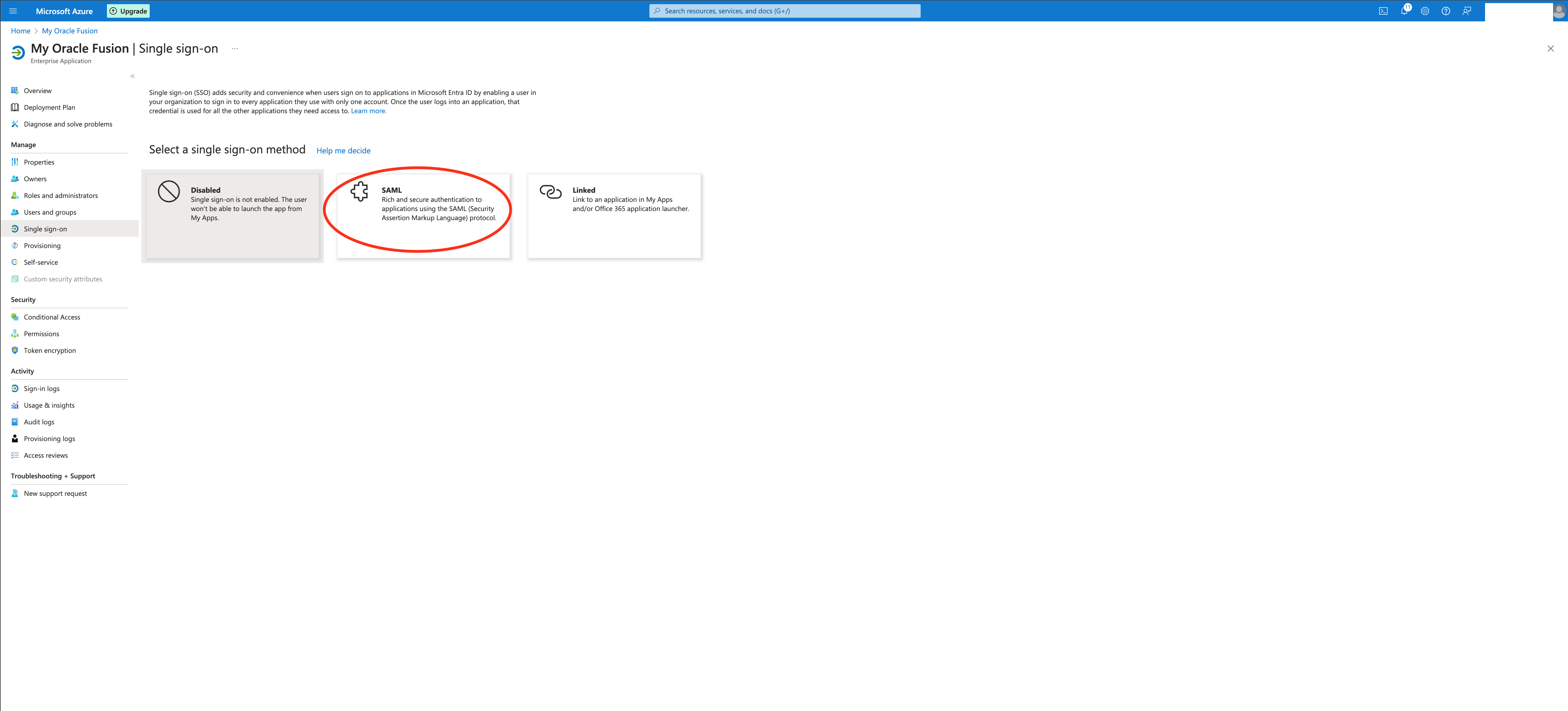This screenshot has width=1568, height=711.
Task: Click the SAML puzzle piece icon
Action: [x=360, y=192]
